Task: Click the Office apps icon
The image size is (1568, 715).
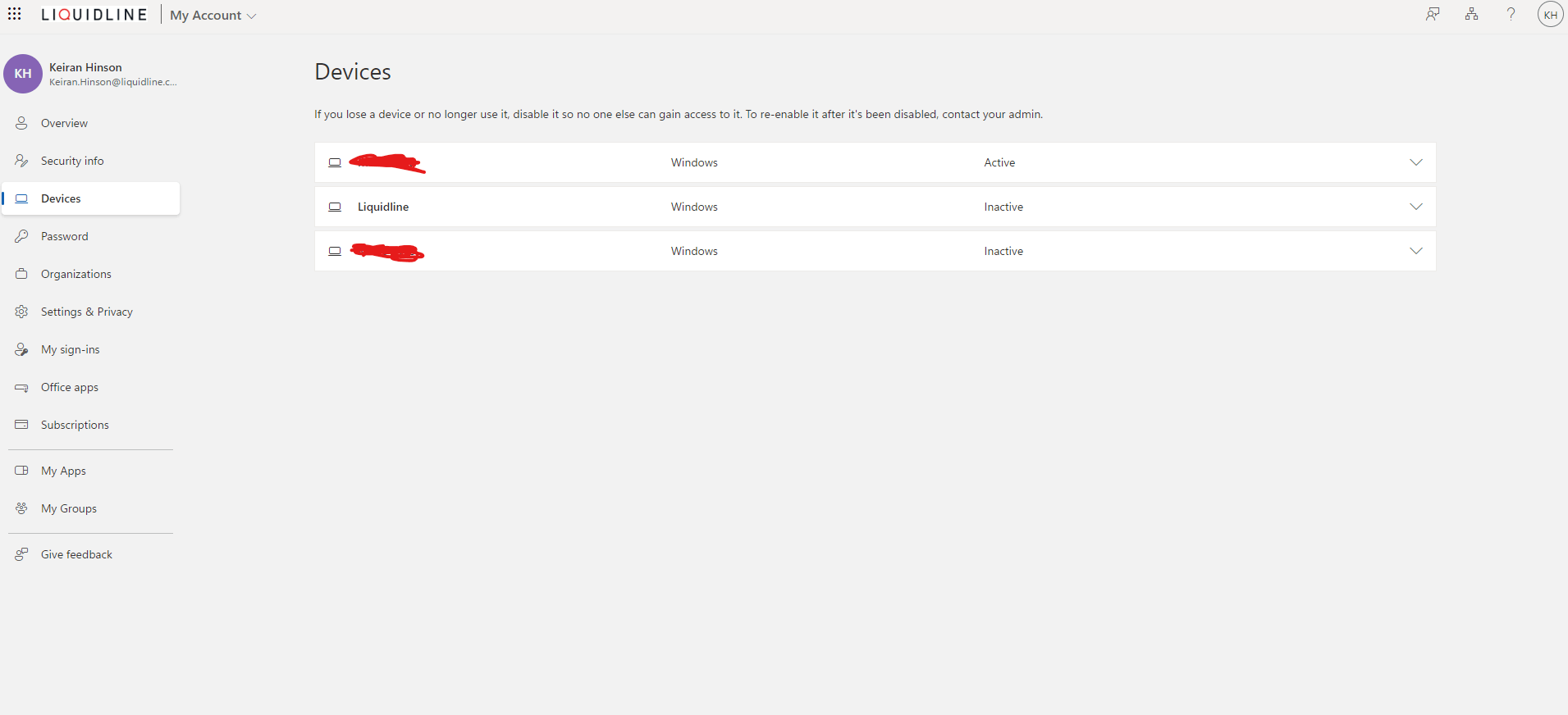Action: [21, 387]
